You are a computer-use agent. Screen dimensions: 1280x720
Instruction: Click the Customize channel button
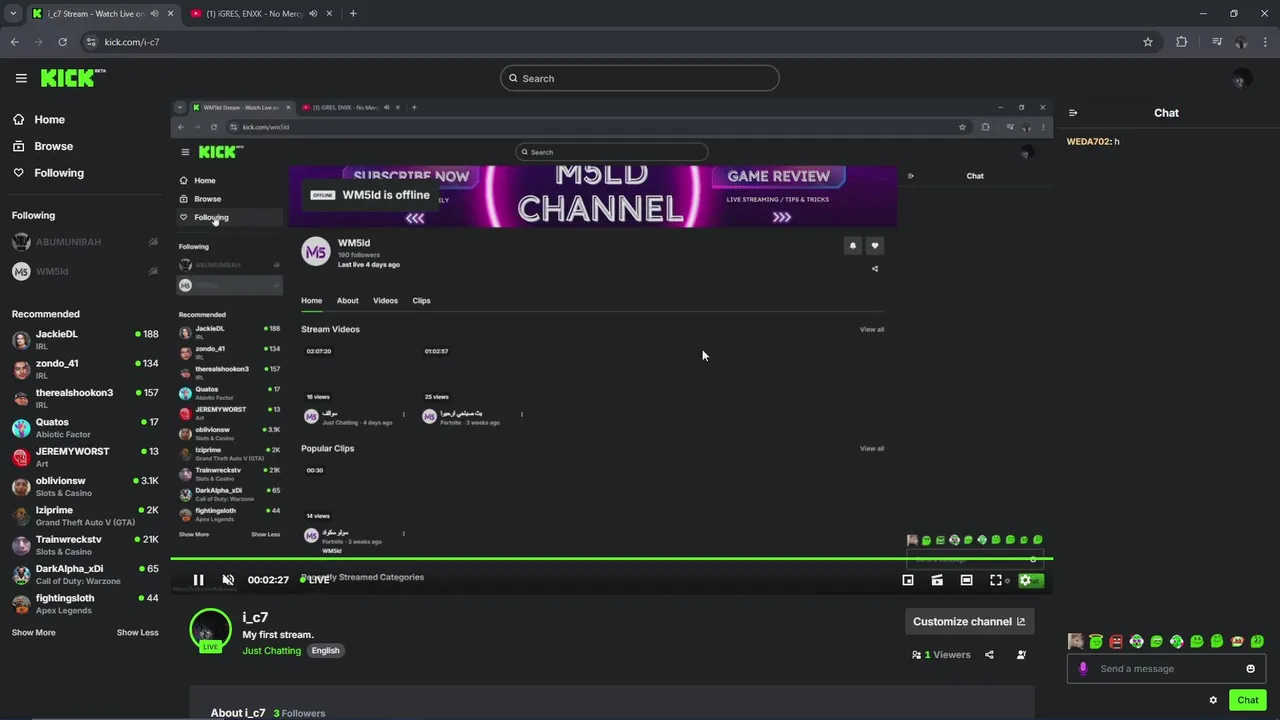tap(969, 622)
